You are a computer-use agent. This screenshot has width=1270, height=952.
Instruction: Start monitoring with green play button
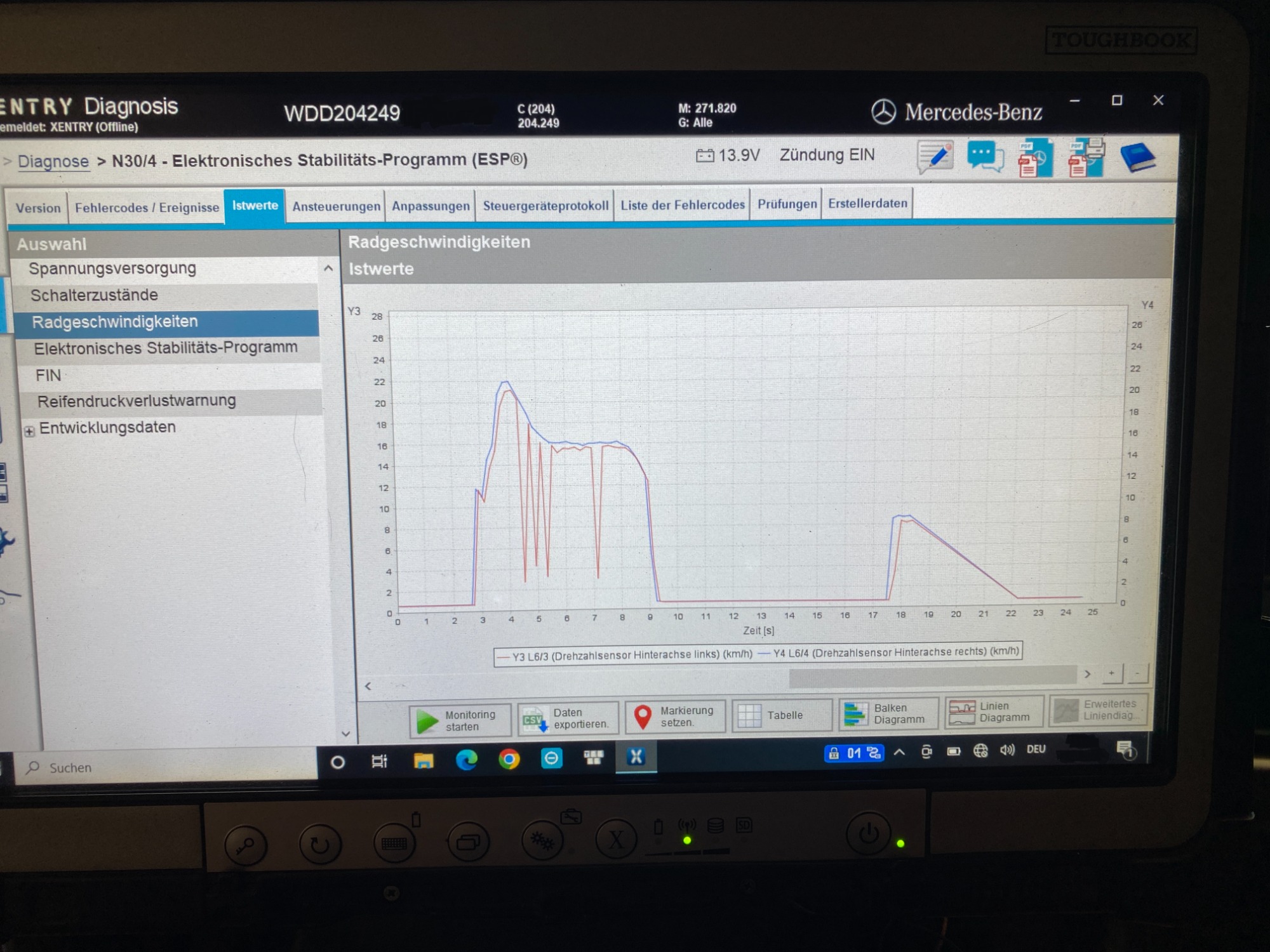tap(460, 720)
